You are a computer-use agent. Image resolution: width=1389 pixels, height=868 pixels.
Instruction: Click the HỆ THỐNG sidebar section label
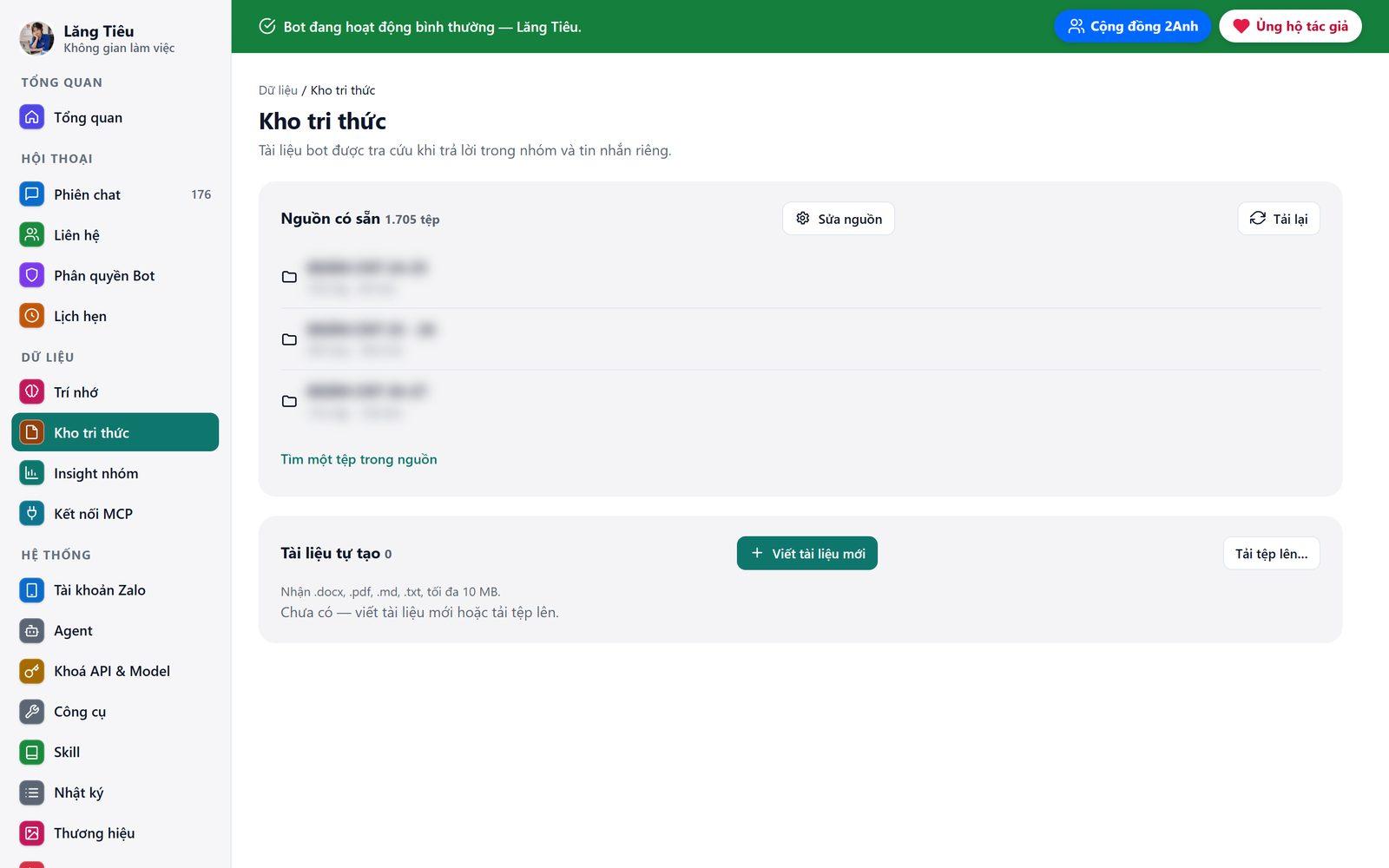56,555
